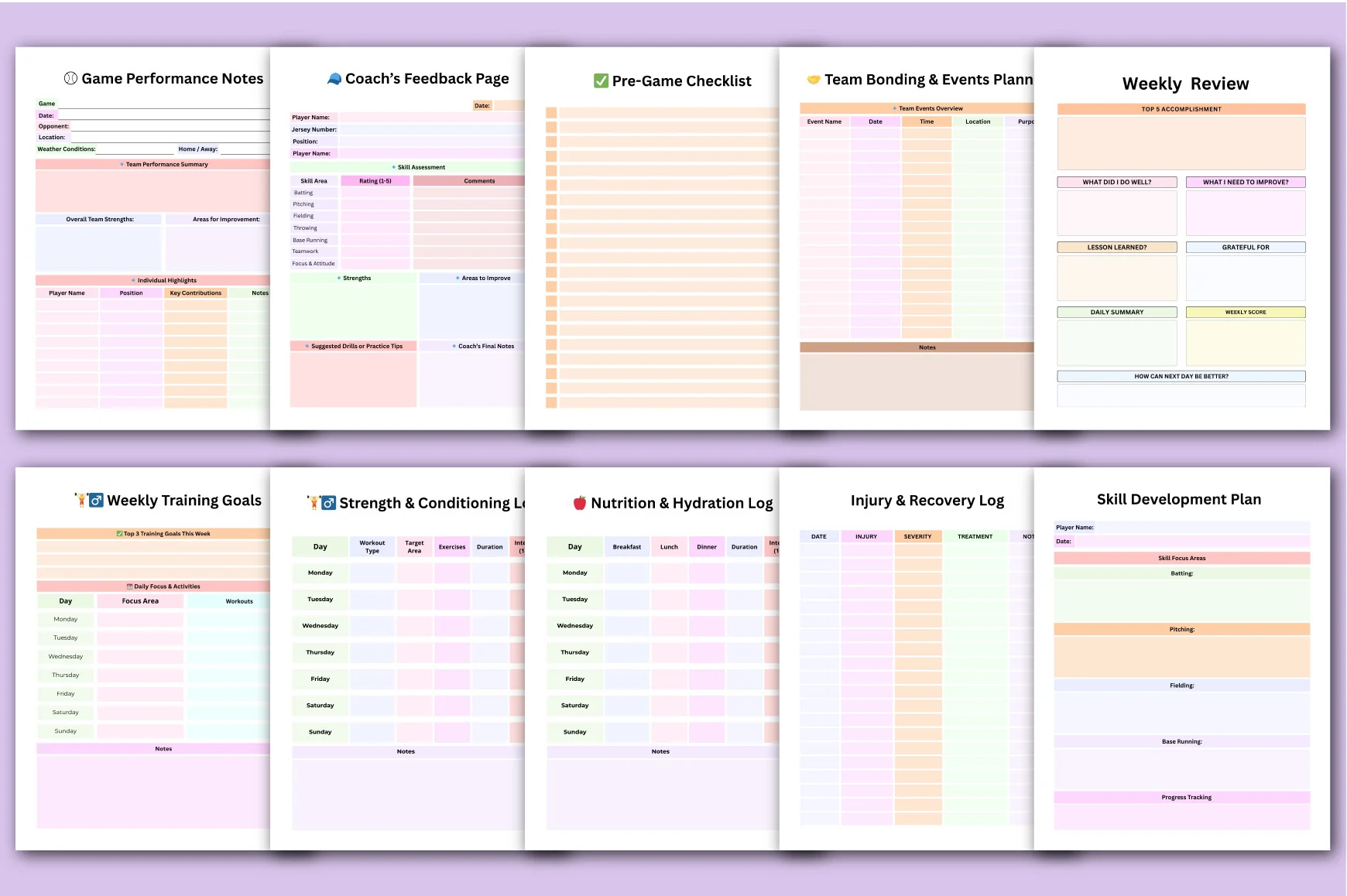The image size is (1347, 896).
Task: Select the Rating (1-5) column header
Action: coord(375,181)
